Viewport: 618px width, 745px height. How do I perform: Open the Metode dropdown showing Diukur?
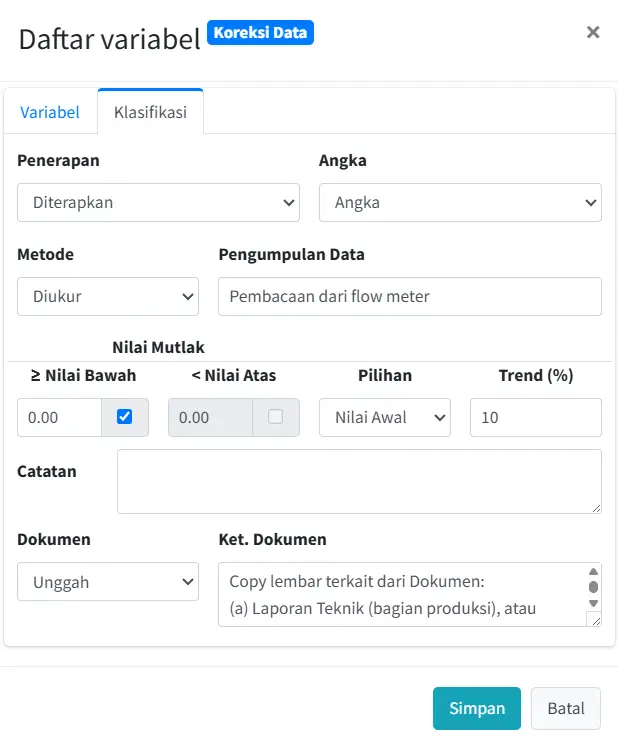[x=108, y=296]
